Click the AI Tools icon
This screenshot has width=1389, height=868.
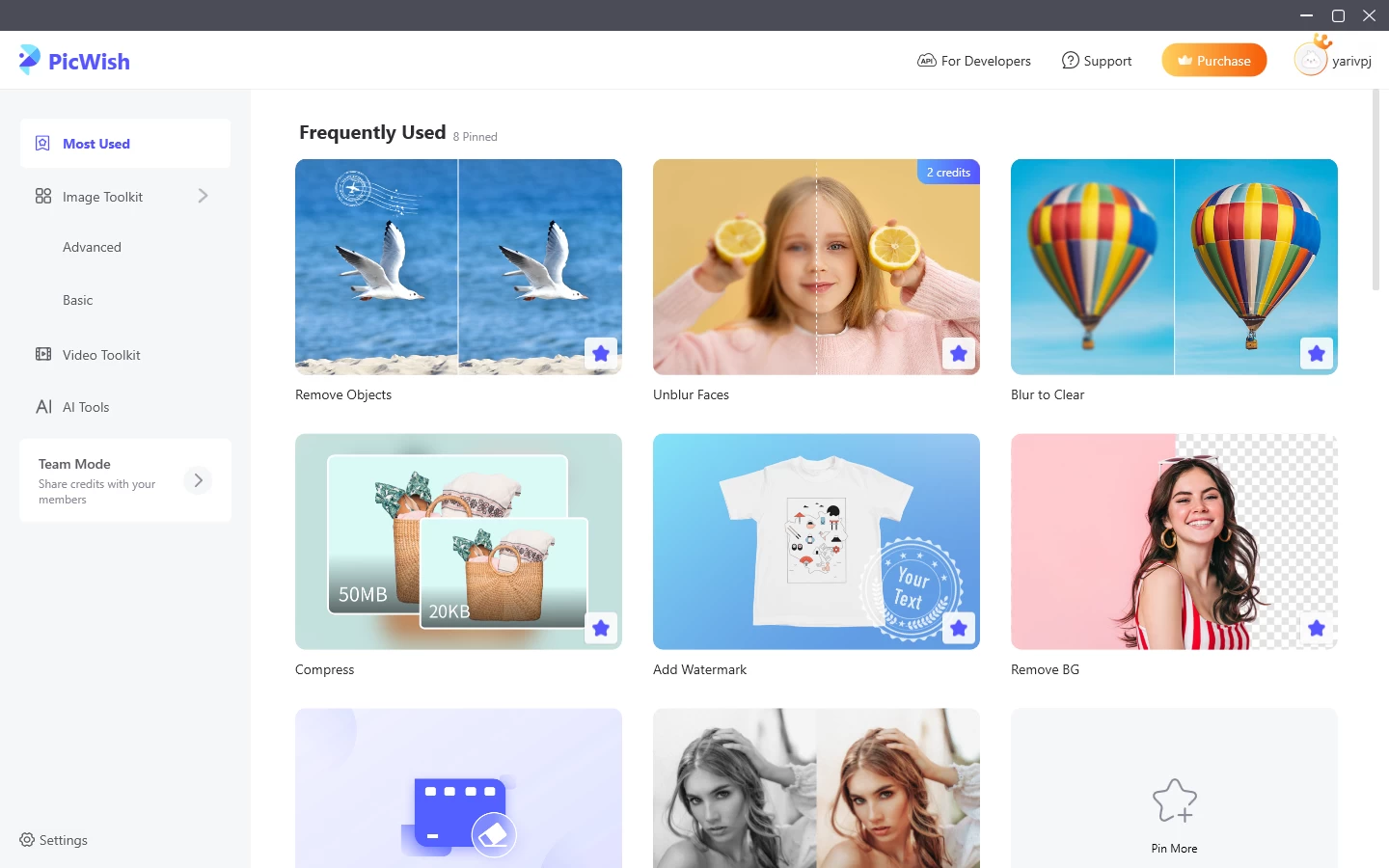(43, 407)
